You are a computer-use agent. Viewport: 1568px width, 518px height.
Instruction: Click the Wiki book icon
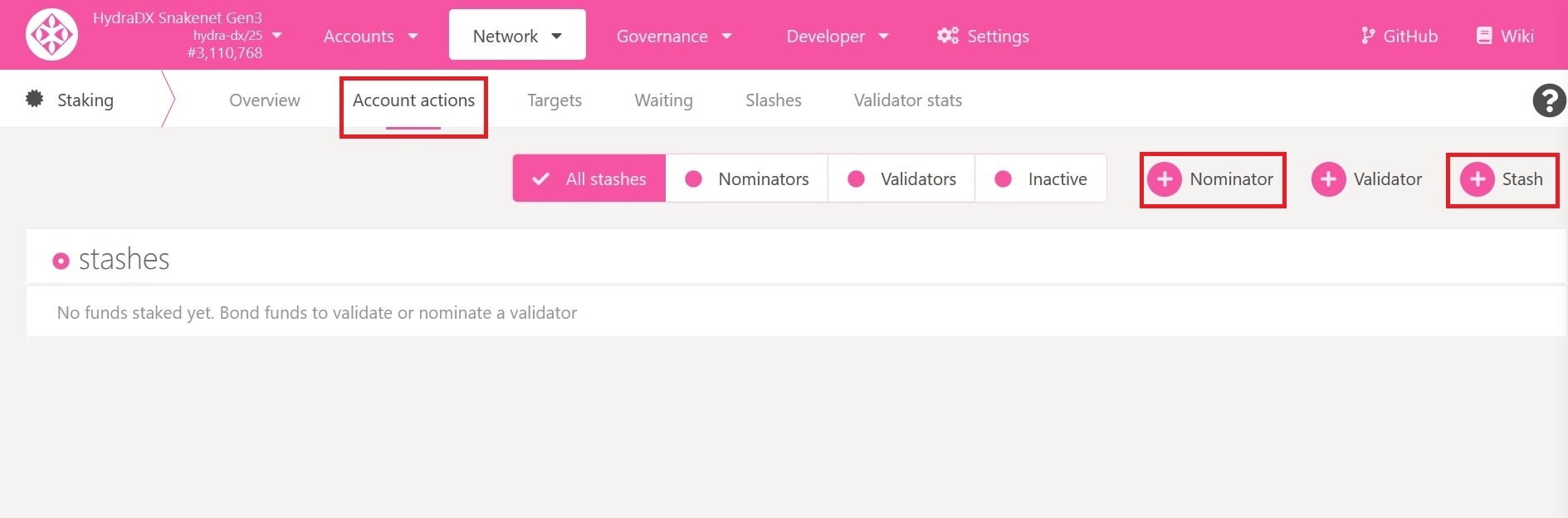tap(1484, 36)
